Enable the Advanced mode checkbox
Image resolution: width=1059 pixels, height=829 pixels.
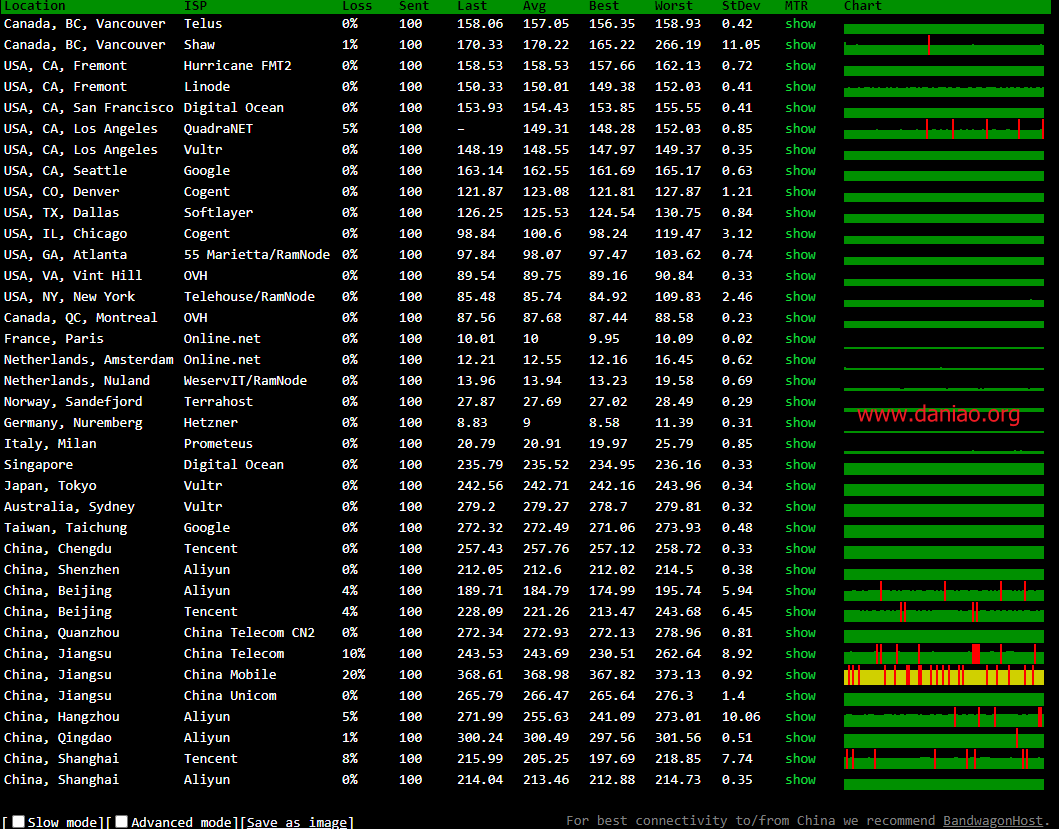point(122,822)
